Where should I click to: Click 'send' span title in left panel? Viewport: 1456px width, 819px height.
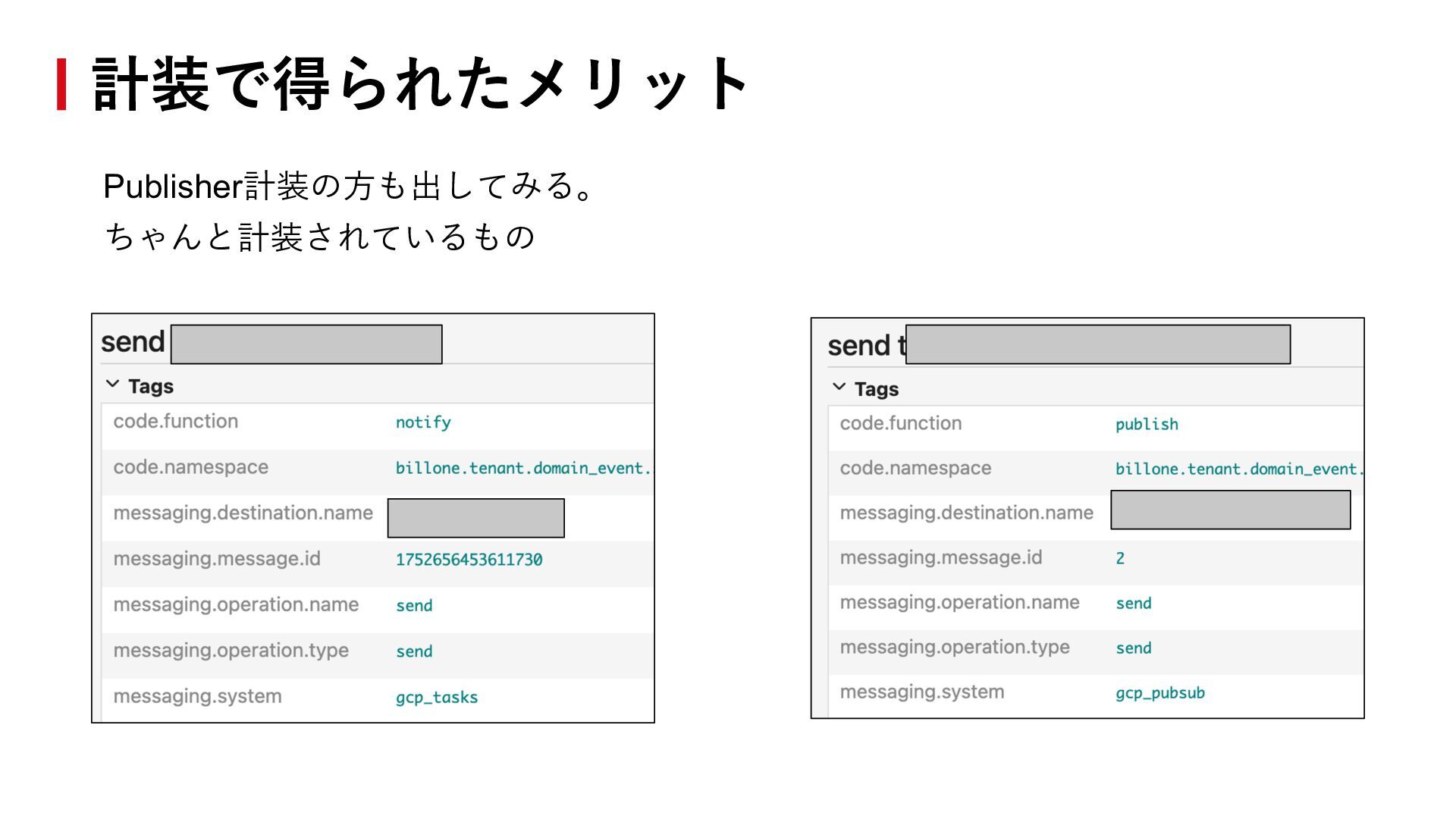click(x=133, y=342)
